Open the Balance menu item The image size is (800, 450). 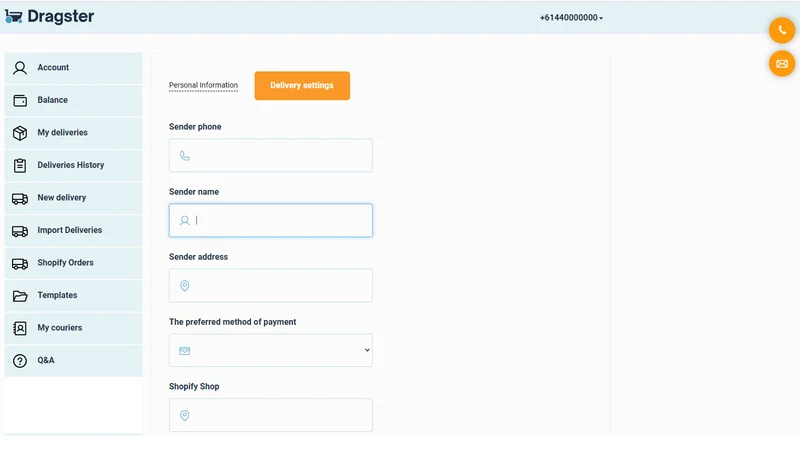coord(73,101)
